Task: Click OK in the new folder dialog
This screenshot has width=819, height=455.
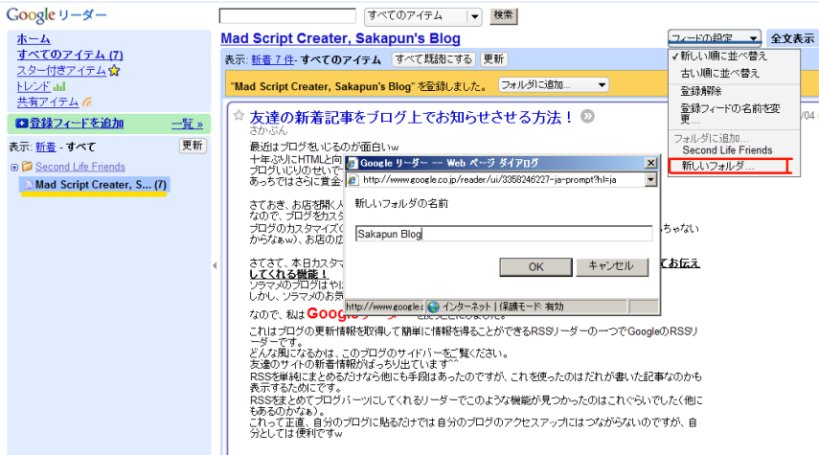Action: (x=536, y=267)
